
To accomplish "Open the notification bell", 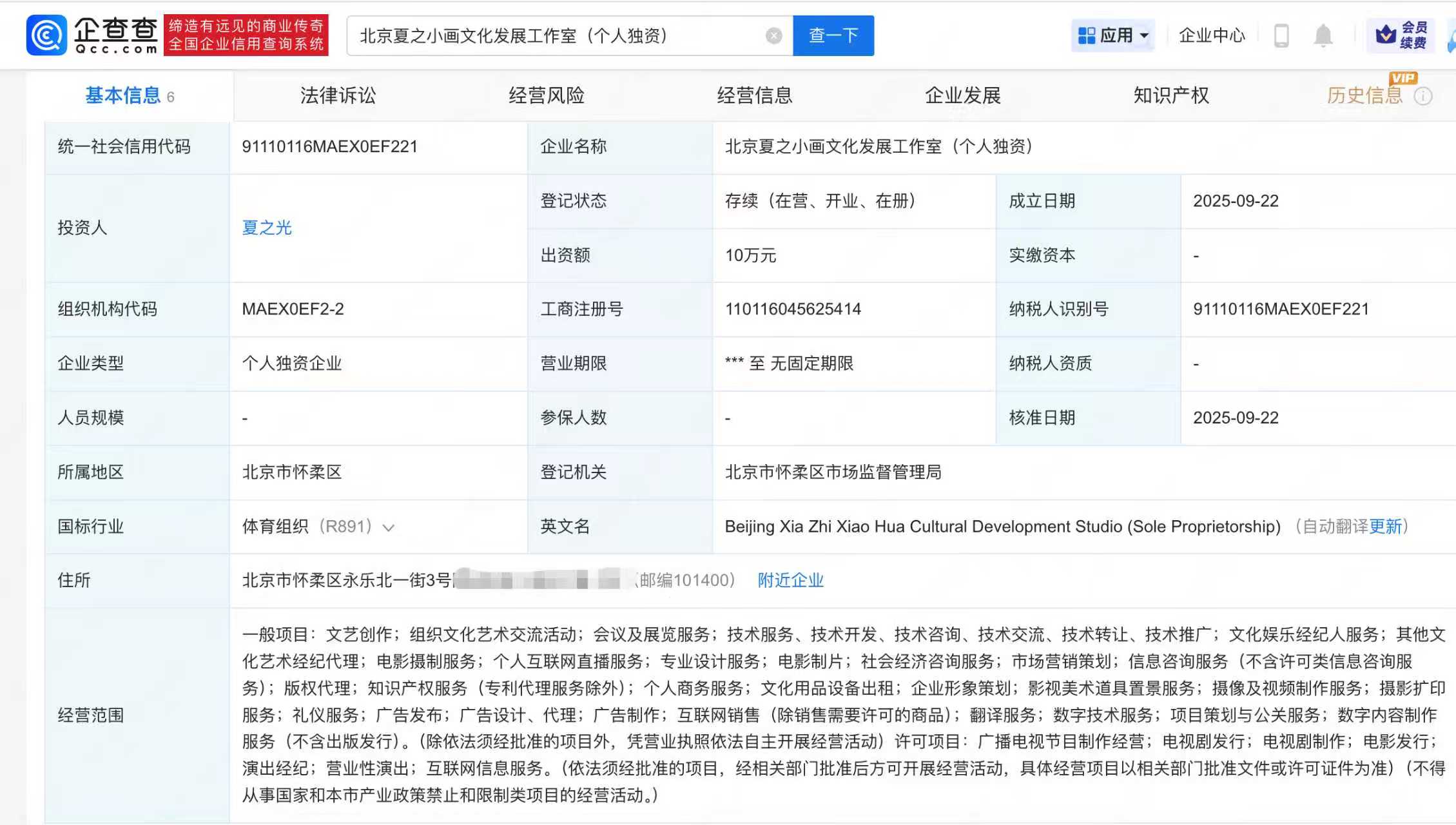I will coord(1323,35).
